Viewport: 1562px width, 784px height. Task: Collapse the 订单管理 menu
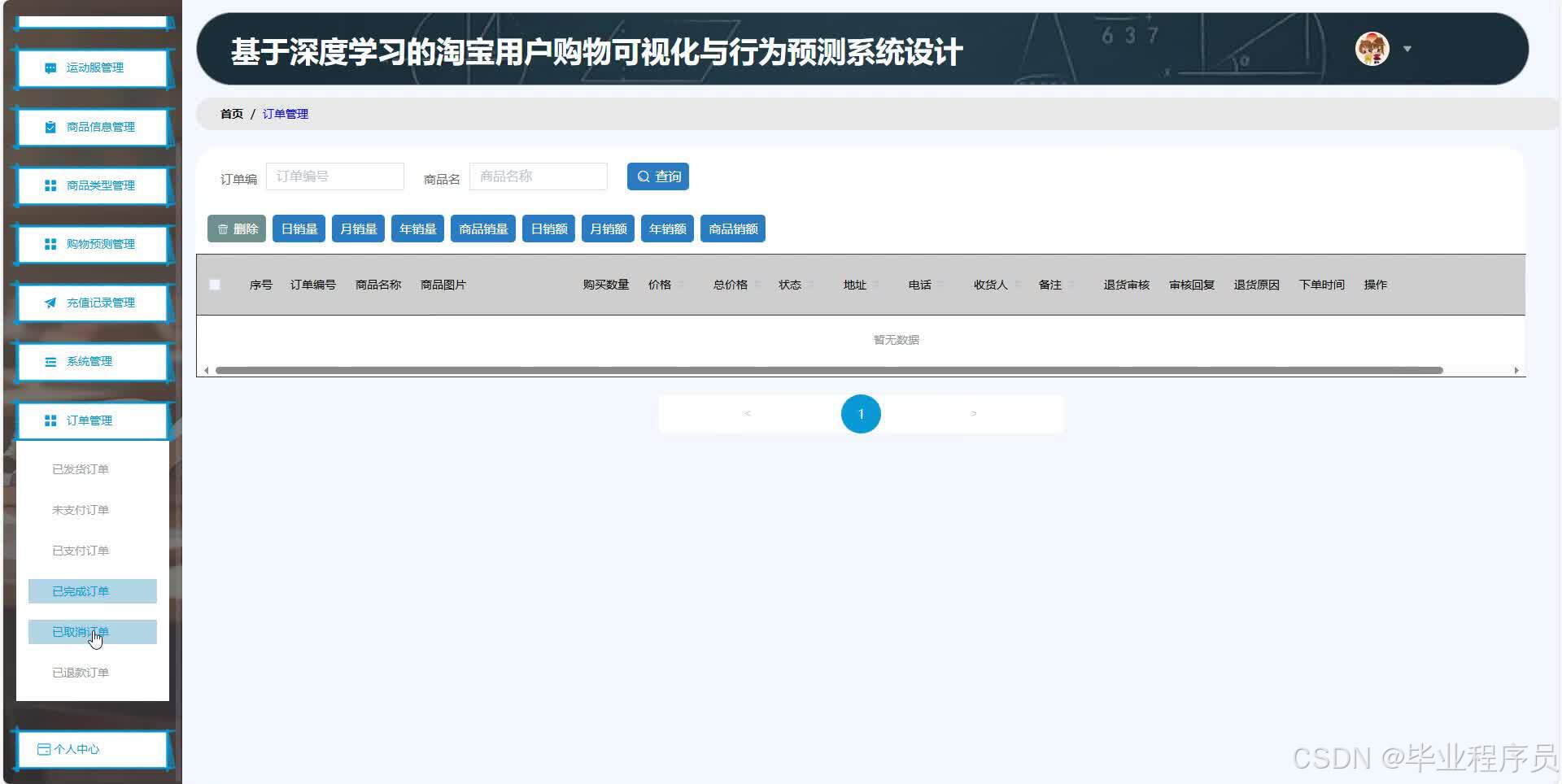tap(92, 420)
